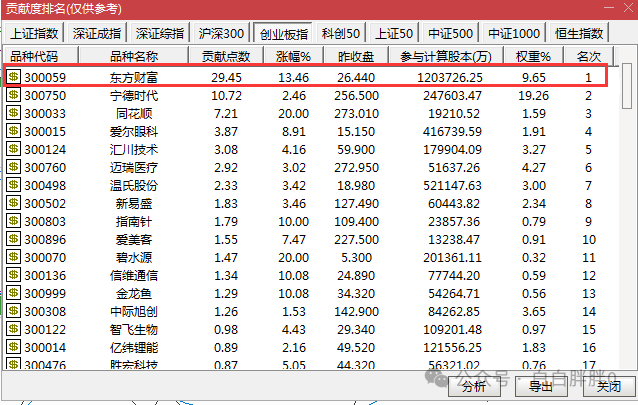638x405 pixels.
Task: Click the stock icon beside 300896
Action: [x=13, y=239]
